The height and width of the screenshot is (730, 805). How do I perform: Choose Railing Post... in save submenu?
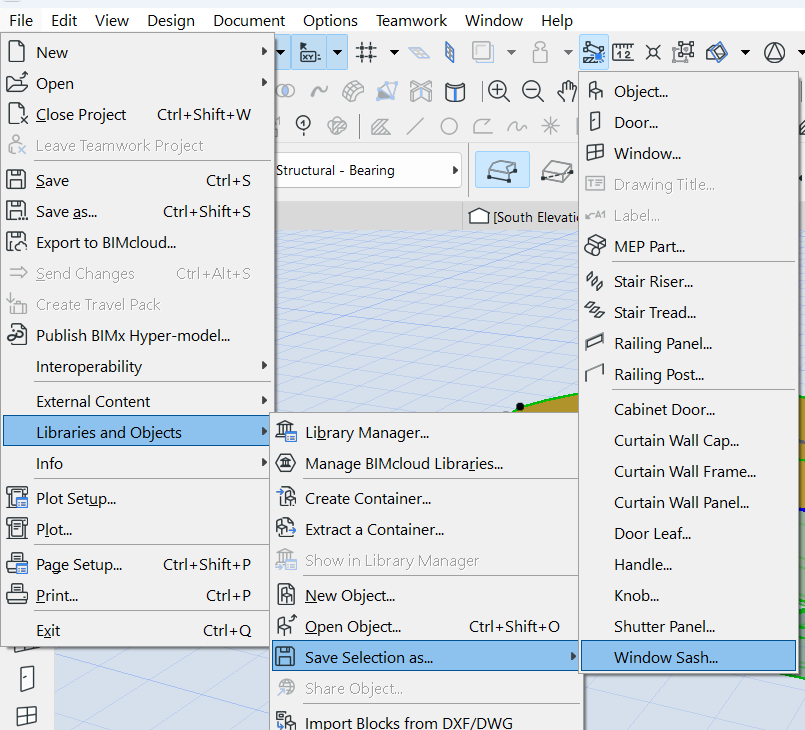pos(688,374)
